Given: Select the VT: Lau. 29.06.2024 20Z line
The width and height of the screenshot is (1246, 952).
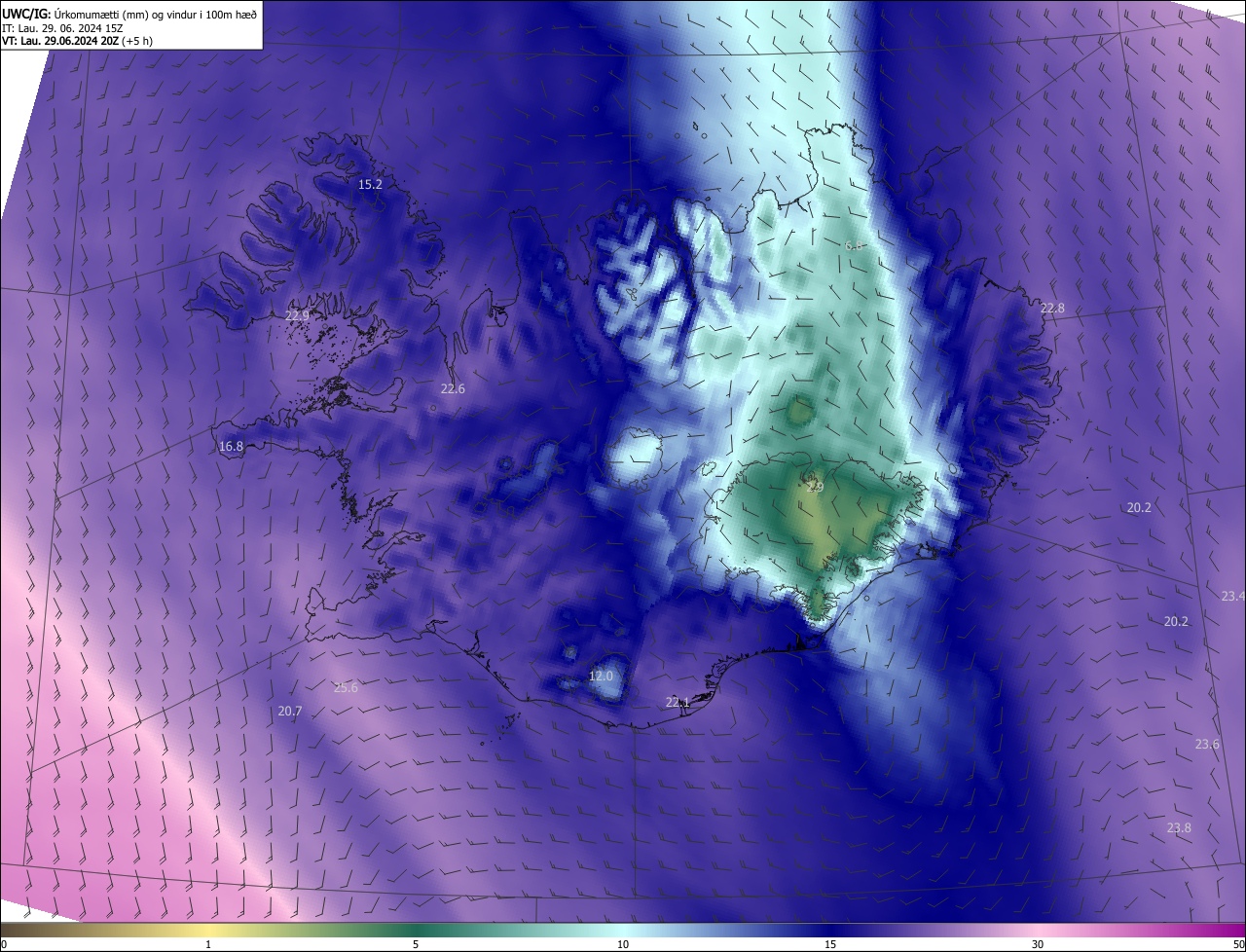Looking at the screenshot, I should pyautogui.click(x=78, y=41).
